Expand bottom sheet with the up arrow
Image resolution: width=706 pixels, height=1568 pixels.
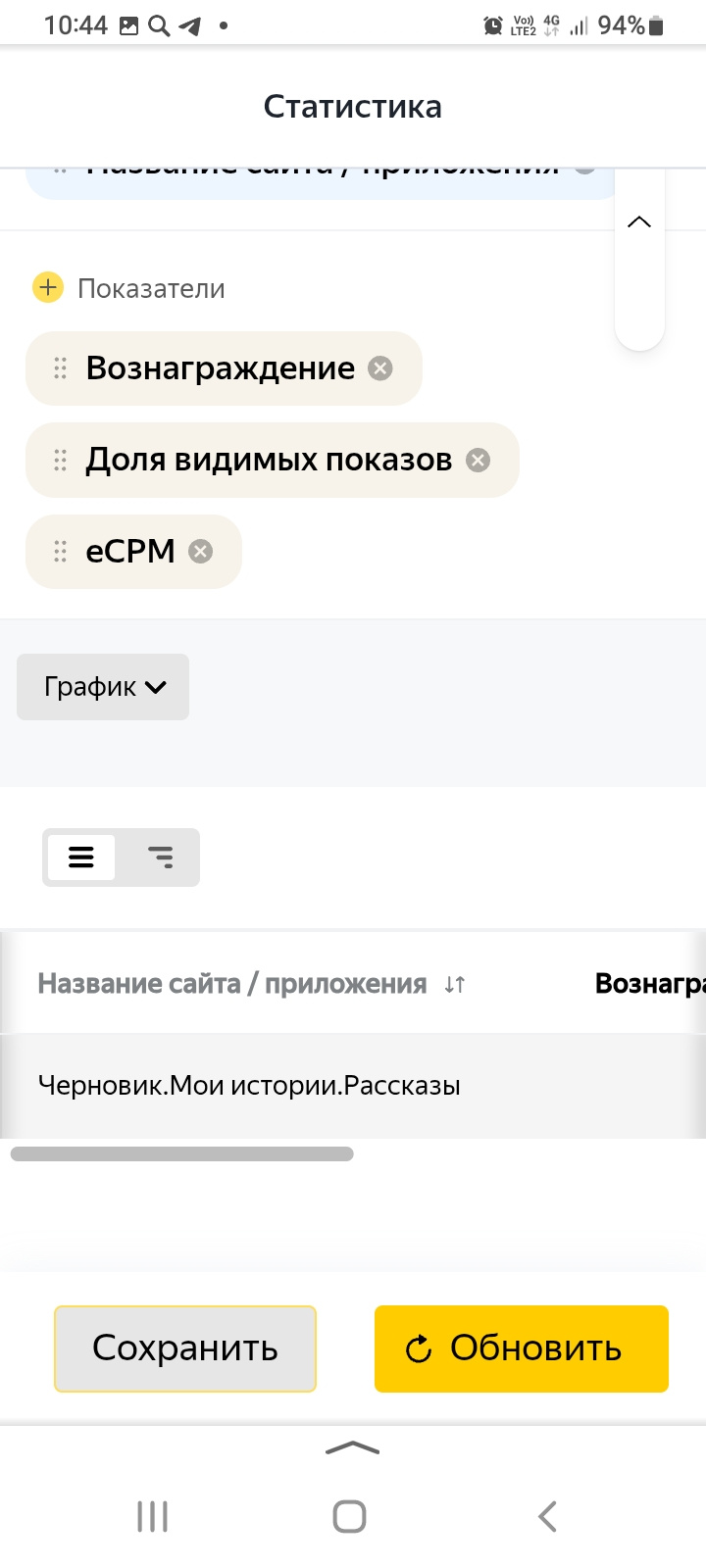(x=352, y=1448)
